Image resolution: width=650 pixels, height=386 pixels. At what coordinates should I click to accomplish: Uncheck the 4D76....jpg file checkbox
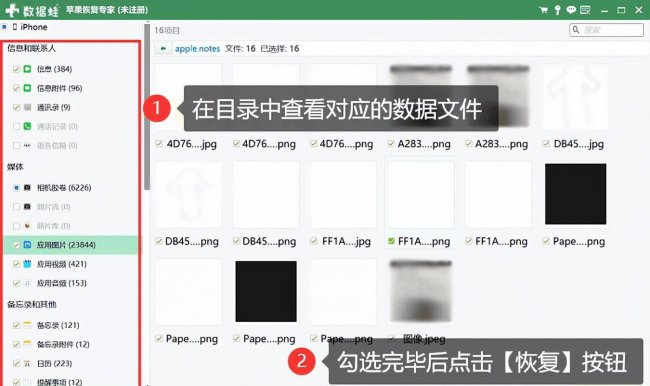(x=159, y=143)
